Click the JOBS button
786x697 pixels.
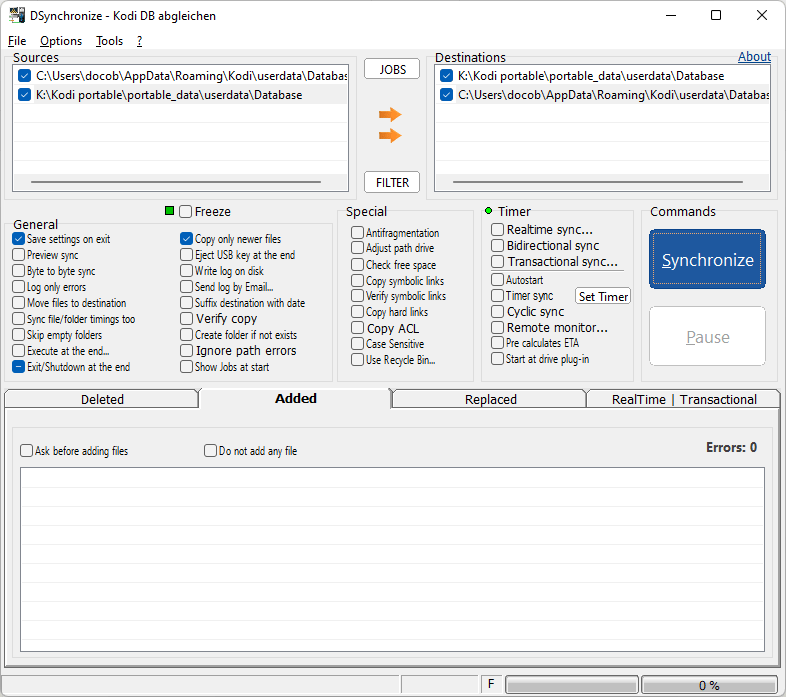point(392,69)
